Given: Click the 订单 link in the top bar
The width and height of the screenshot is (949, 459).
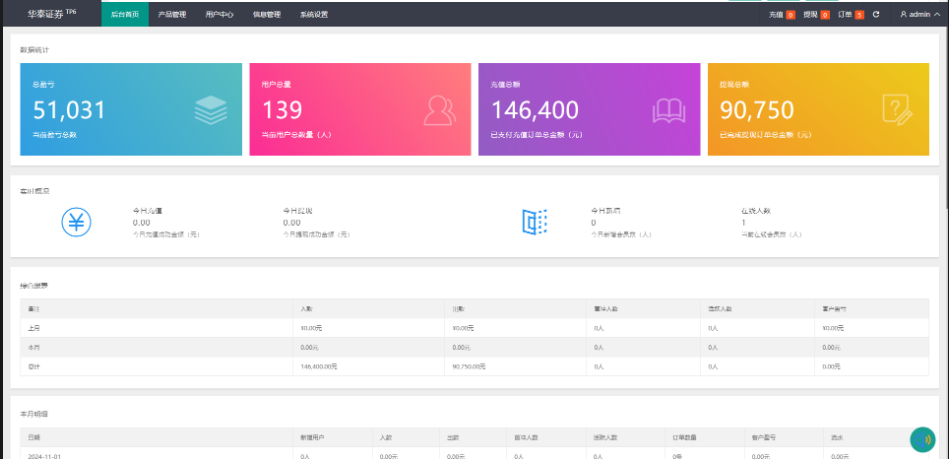Looking at the screenshot, I should [x=845, y=15].
